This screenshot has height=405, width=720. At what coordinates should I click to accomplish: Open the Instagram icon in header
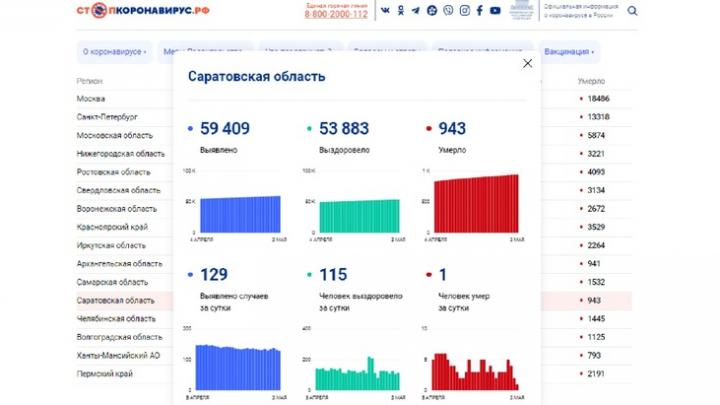(x=464, y=11)
